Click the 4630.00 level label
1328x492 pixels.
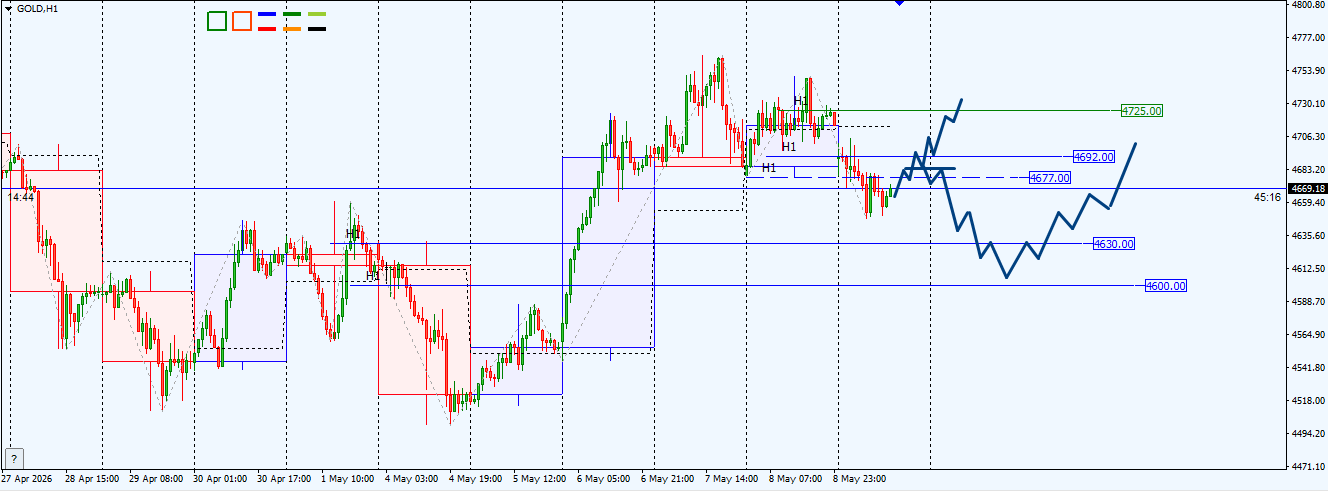[x=1113, y=244]
